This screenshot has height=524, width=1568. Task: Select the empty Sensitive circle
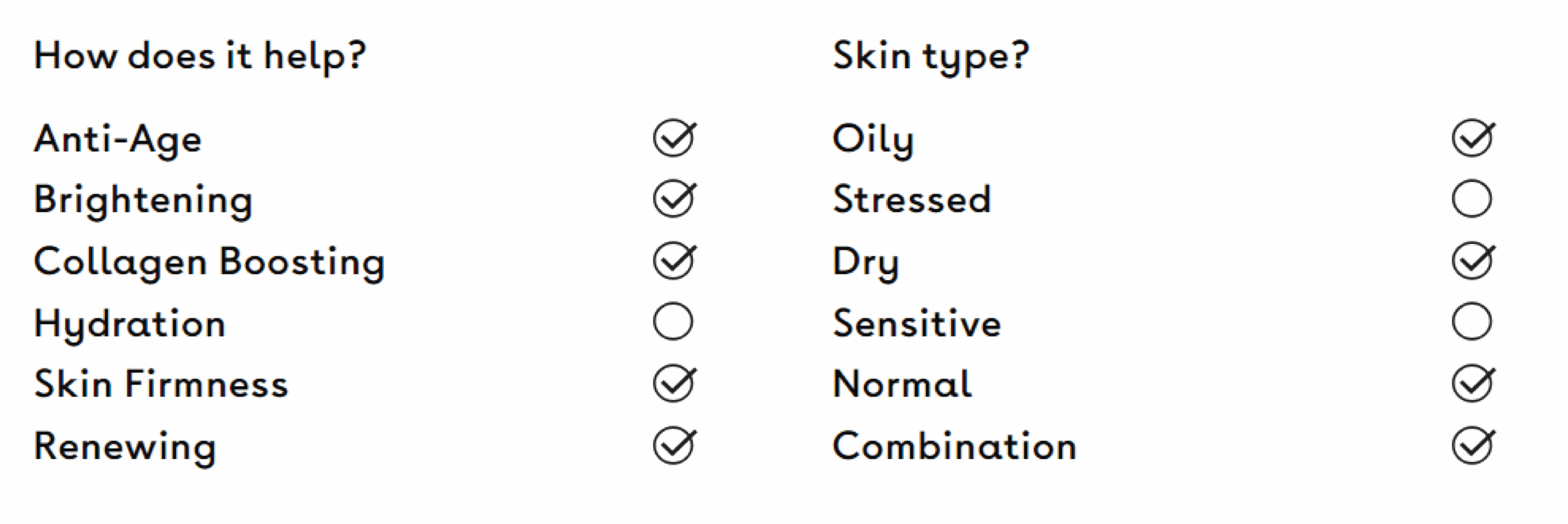[1472, 321]
